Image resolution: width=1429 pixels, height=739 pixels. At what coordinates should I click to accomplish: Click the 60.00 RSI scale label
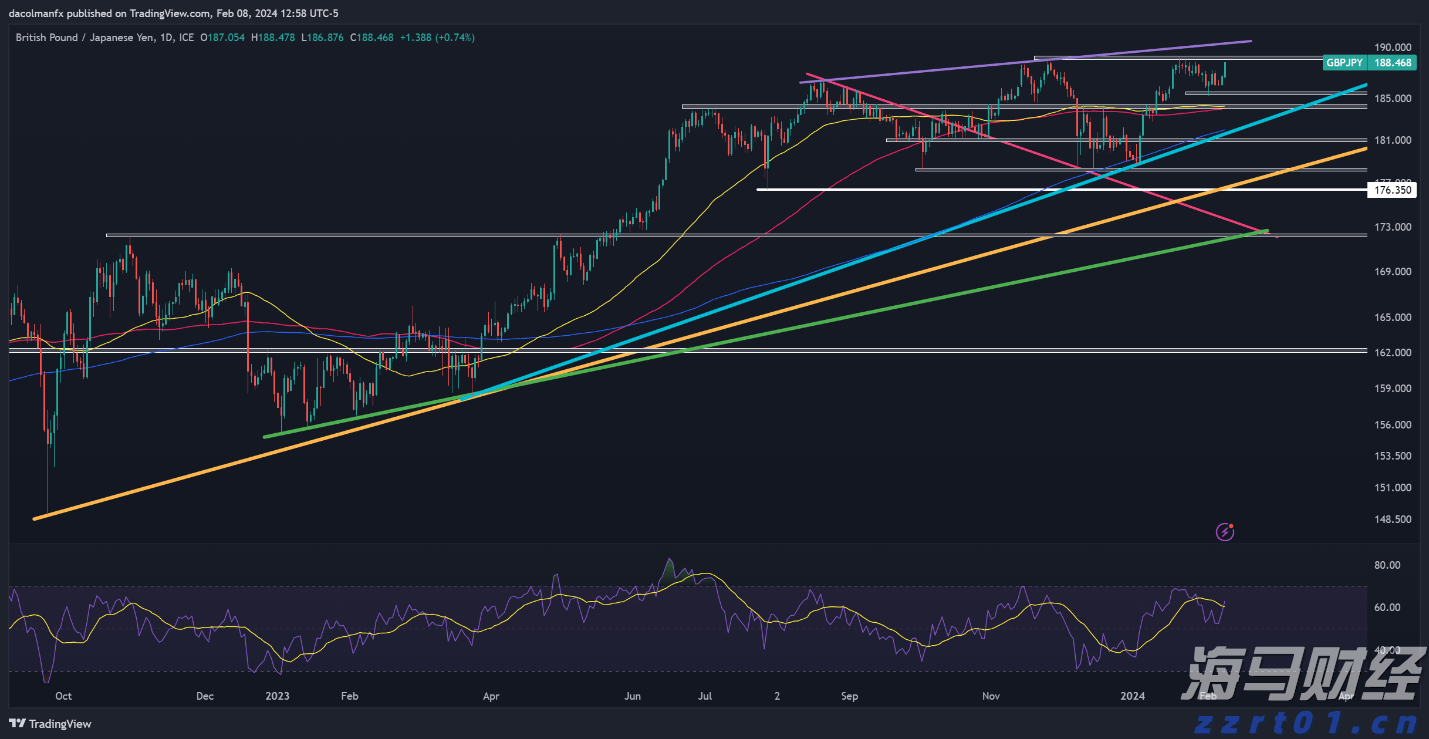click(x=1387, y=607)
